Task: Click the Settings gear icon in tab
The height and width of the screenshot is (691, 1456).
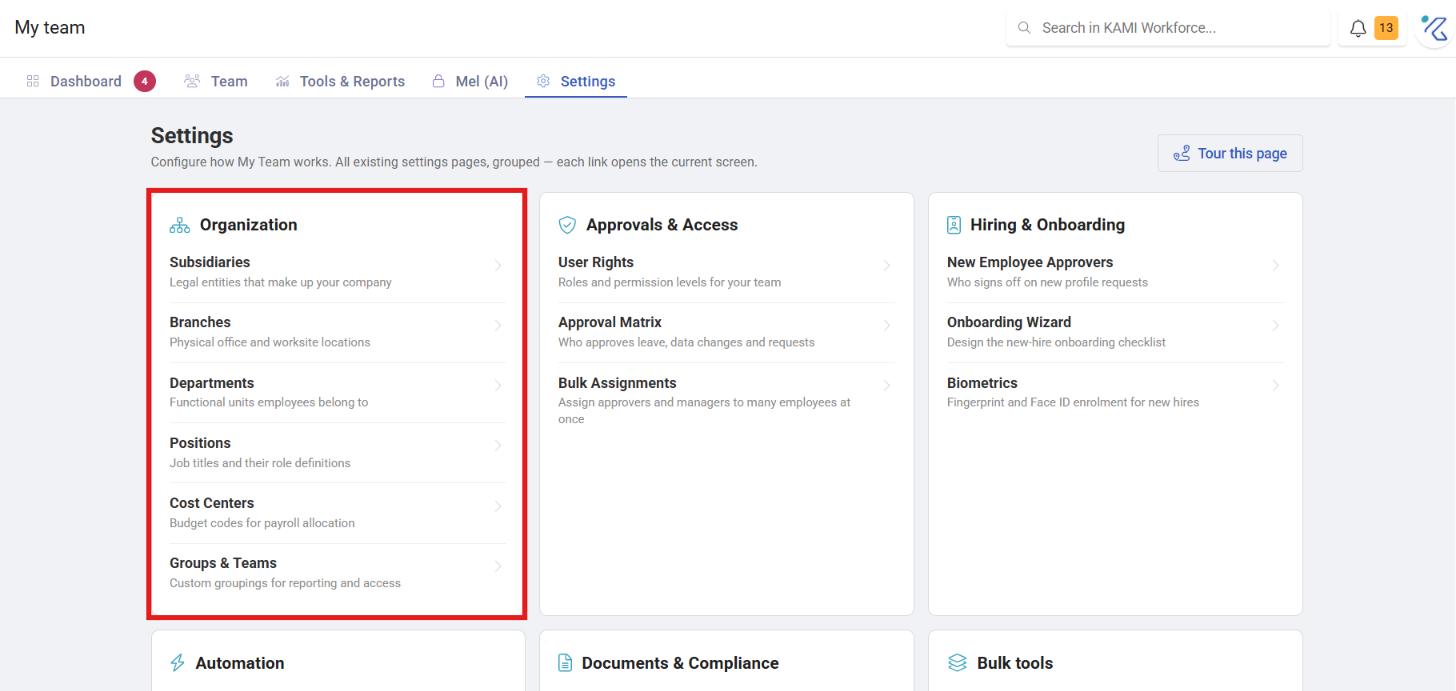Action: (x=543, y=81)
